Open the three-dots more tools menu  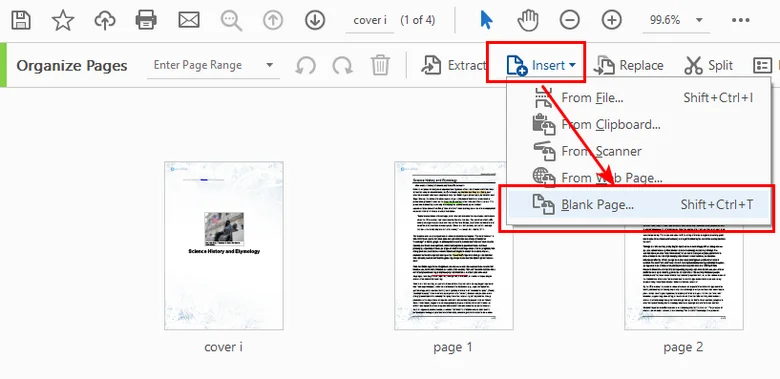coord(741,20)
